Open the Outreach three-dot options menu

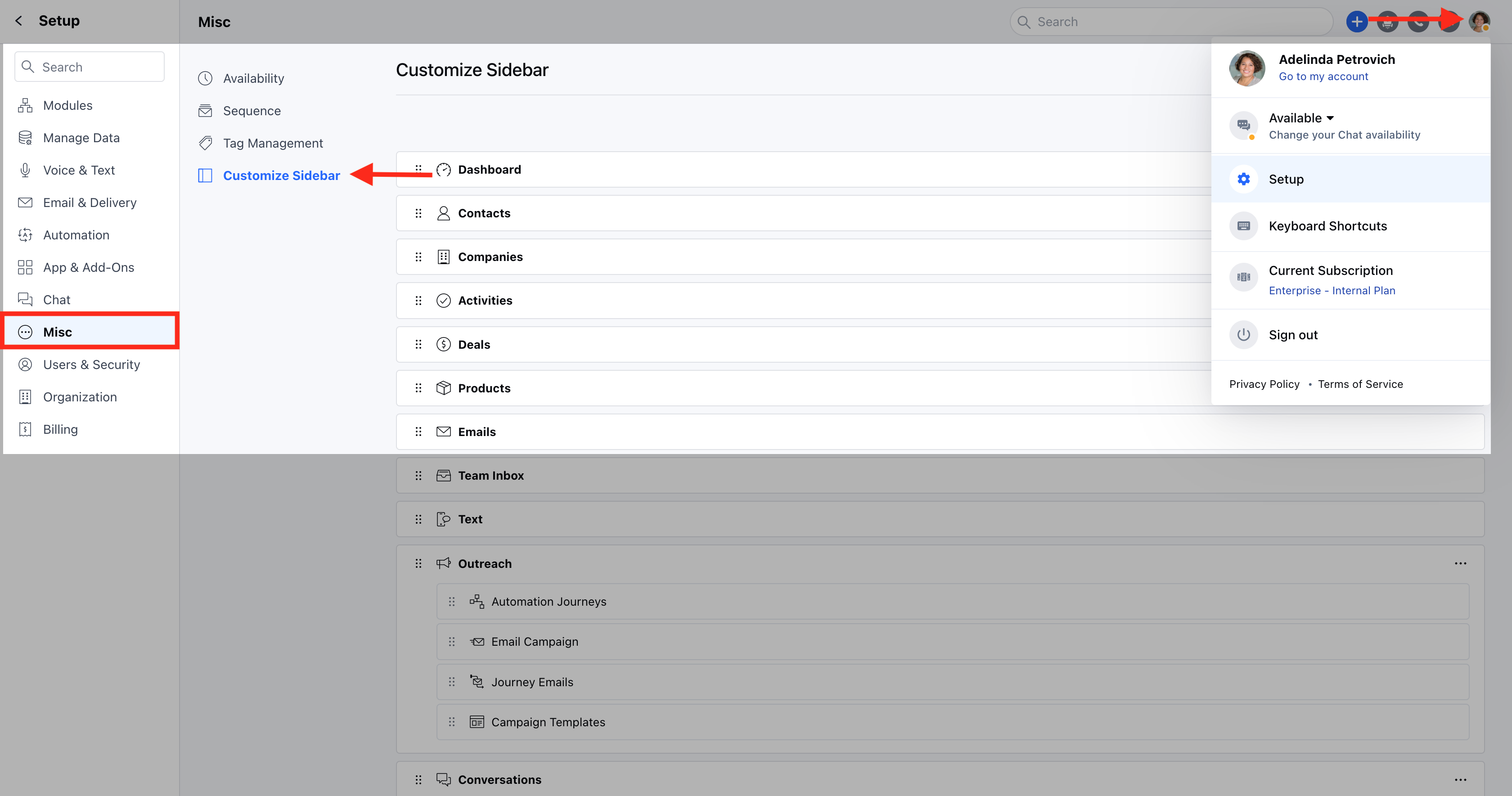click(1460, 563)
